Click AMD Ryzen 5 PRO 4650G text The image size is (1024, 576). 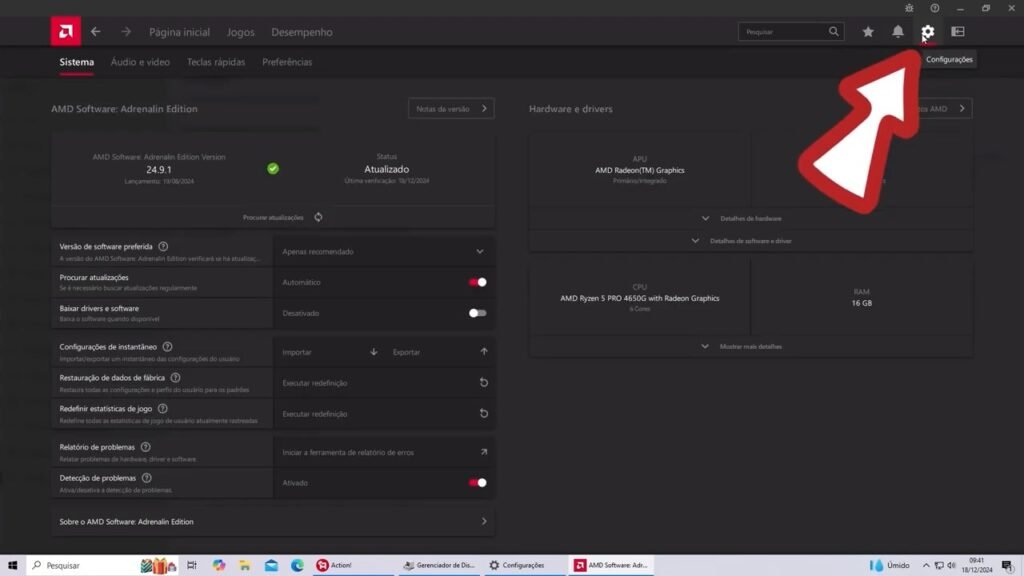click(x=640, y=298)
